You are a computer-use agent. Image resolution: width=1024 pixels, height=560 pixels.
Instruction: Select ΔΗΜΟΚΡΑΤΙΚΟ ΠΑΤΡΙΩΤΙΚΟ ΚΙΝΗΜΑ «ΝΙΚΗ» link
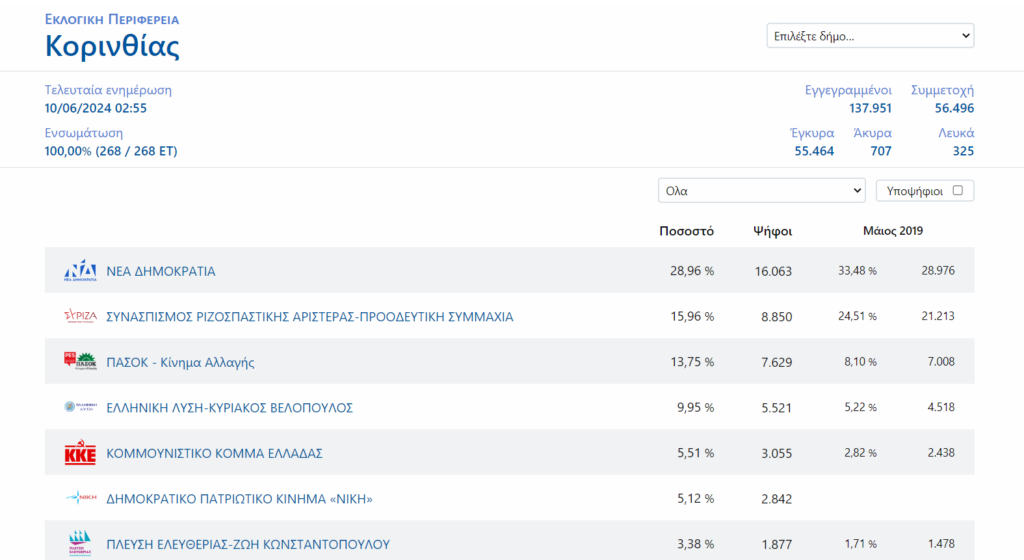[239, 499]
